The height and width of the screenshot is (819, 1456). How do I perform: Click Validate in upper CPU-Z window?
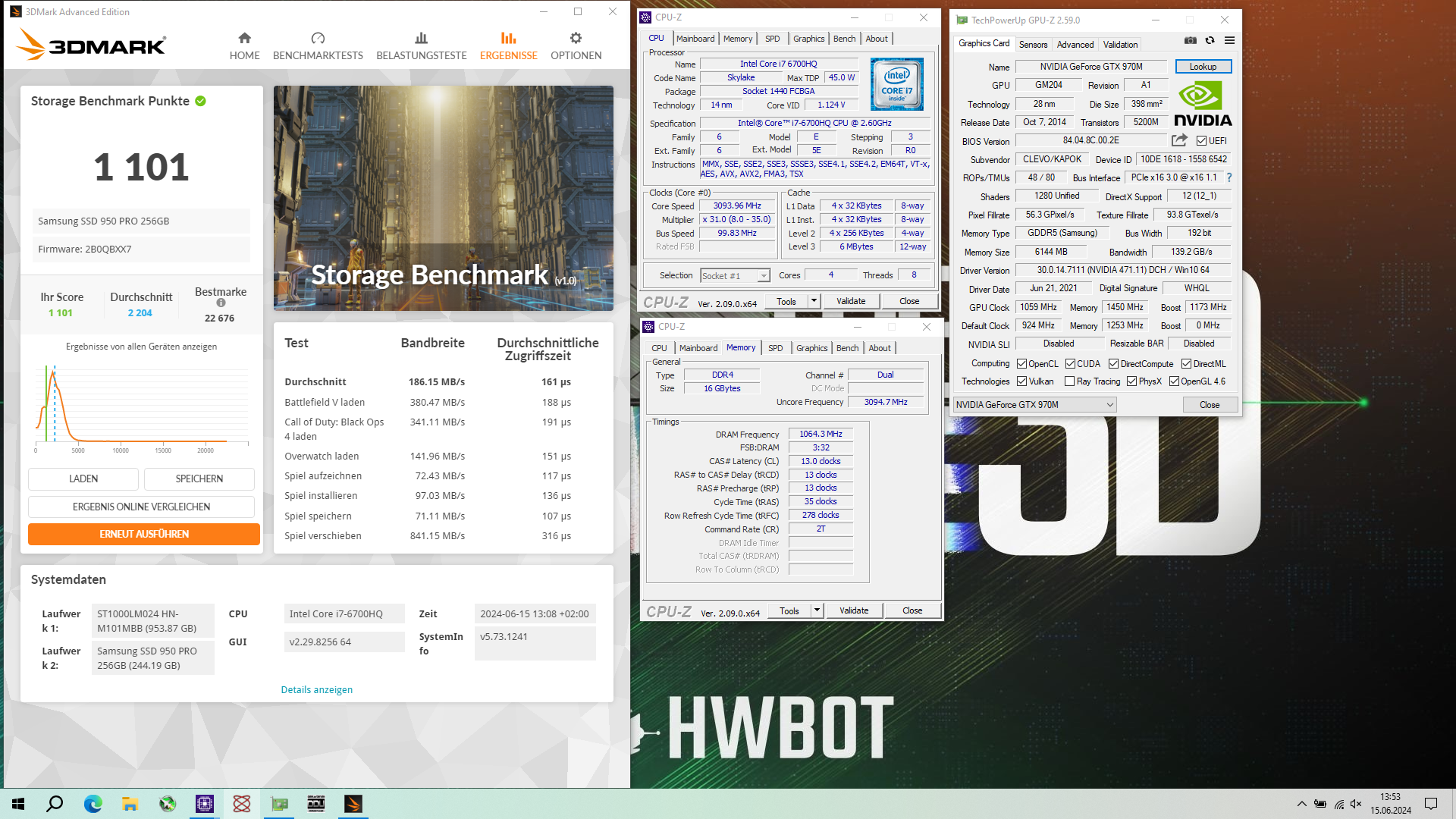[x=851, y=301]
